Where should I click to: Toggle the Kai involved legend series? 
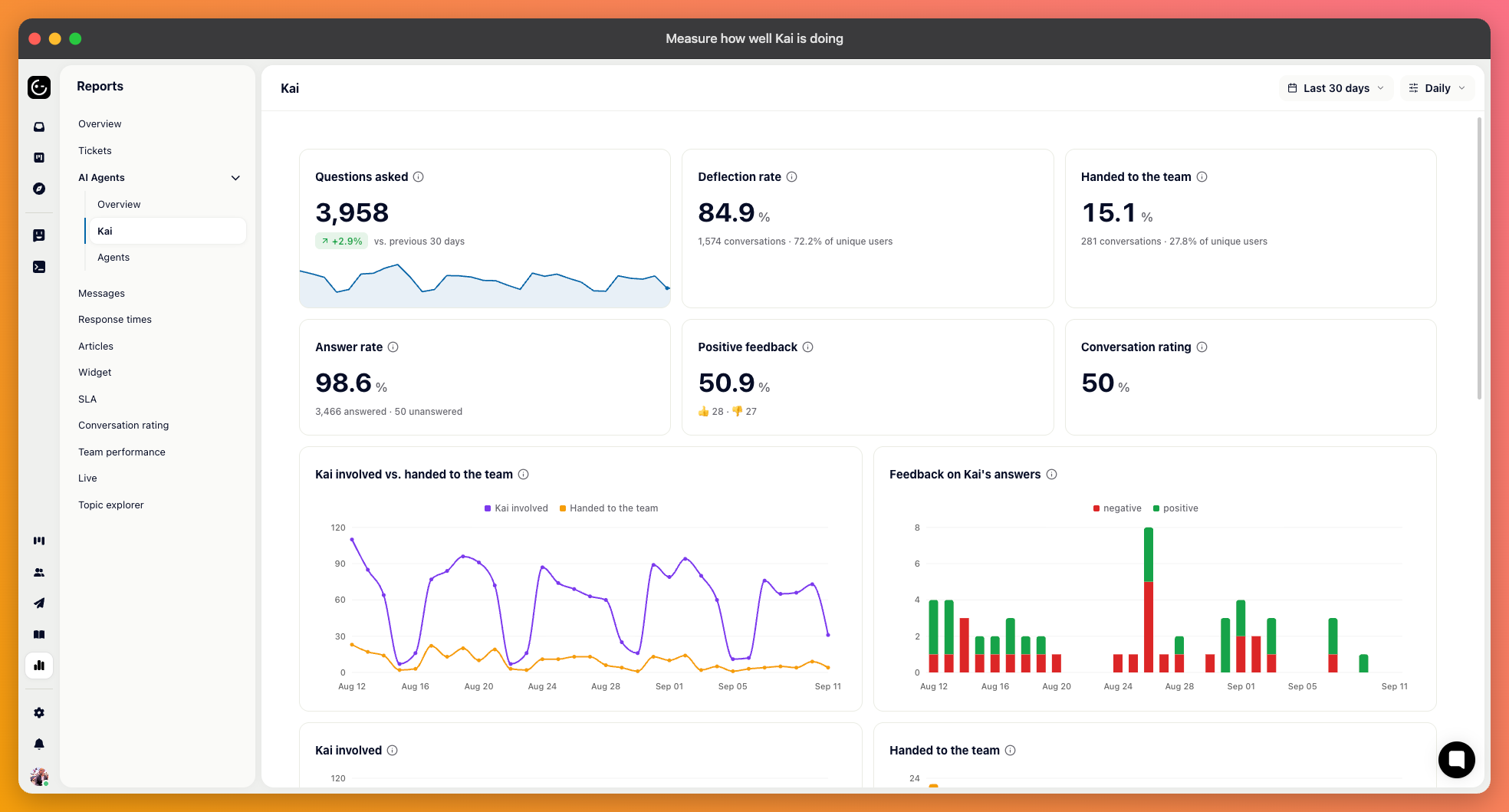coord(516,508)
